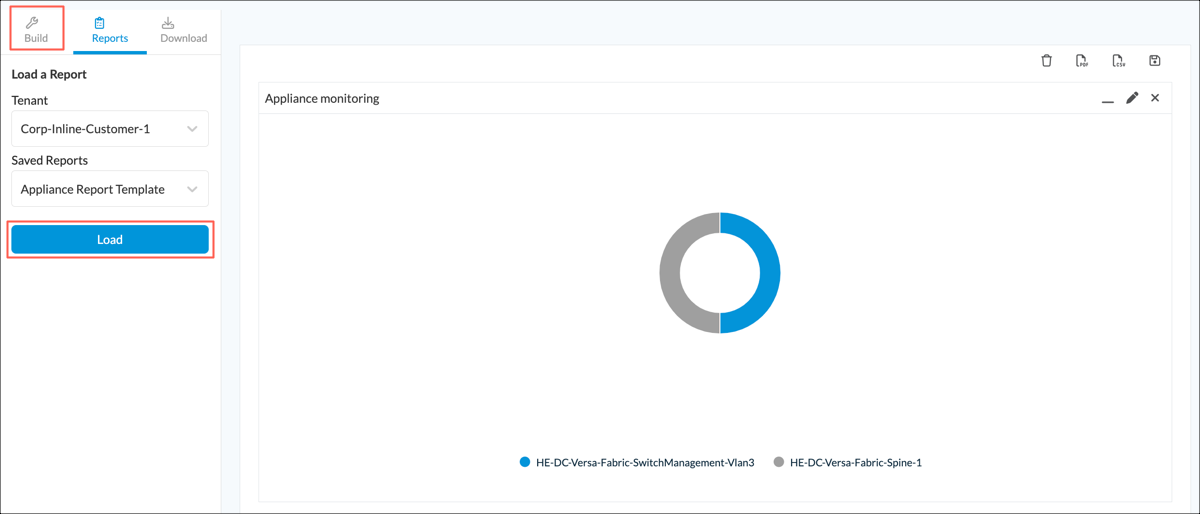Expand the Saved Reports dropdown
Screen dimensions: 1200x514
110,189
